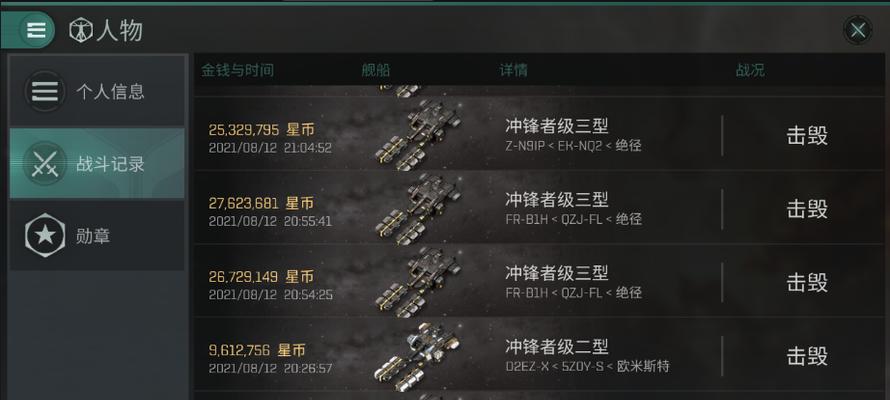Open ship thumbnail of the 21:04:52 record

coord(418,135)
